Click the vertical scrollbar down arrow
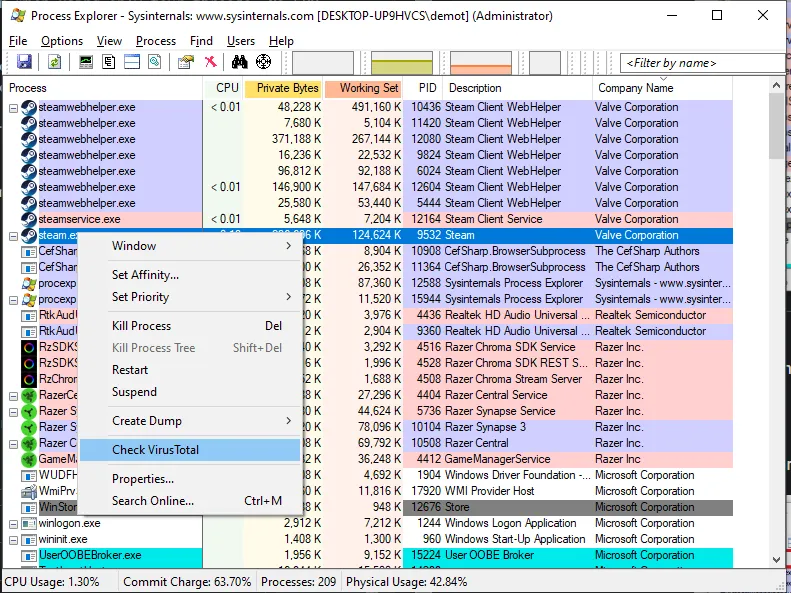Screen dimensions: 791x593 (x=776, y=559)
